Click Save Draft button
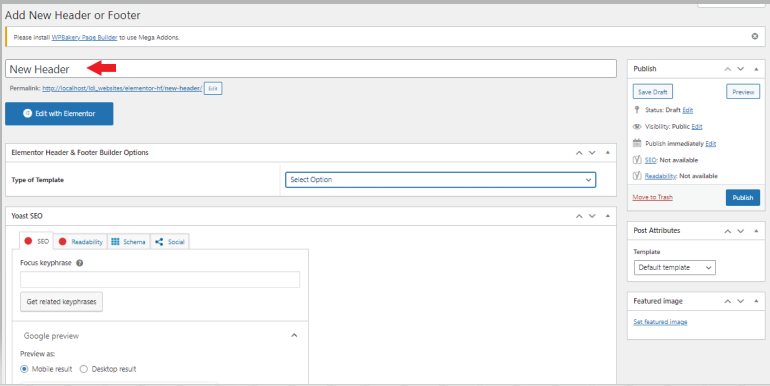The height and width of the screenshot is (386, 770). coord(653,92)
